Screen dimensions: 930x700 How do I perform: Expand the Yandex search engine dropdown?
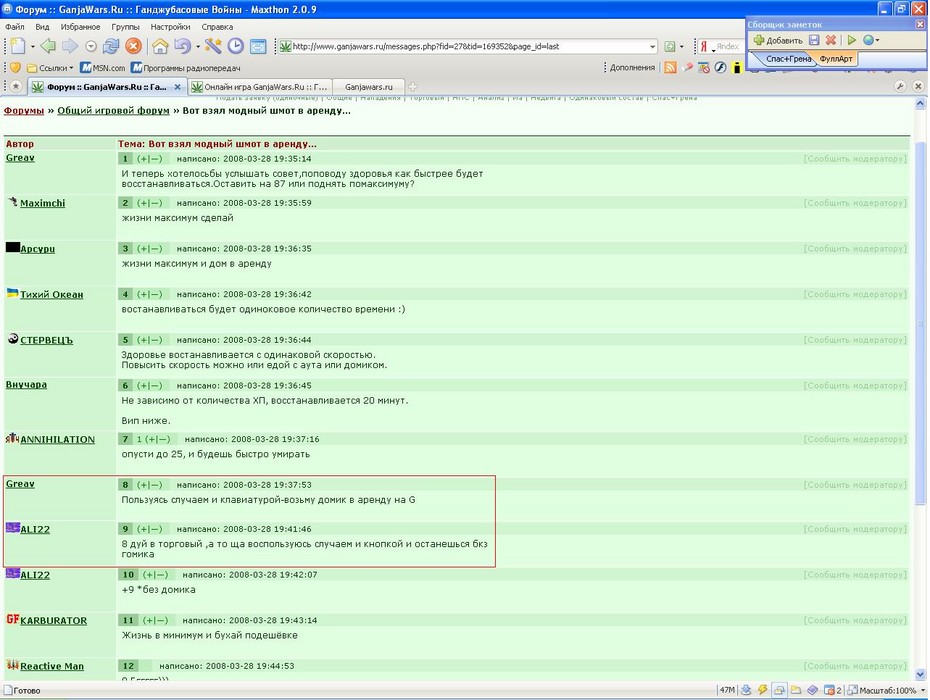point(714,47)
